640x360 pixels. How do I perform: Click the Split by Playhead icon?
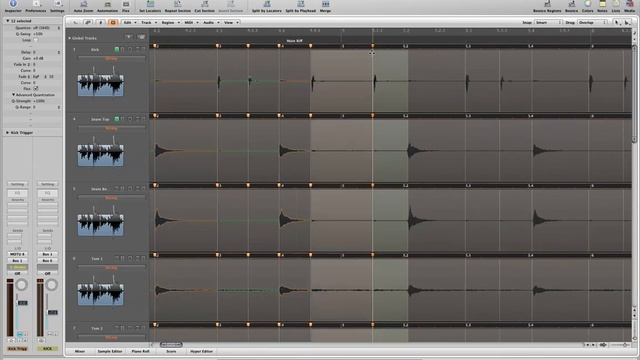tap(300, 4)
